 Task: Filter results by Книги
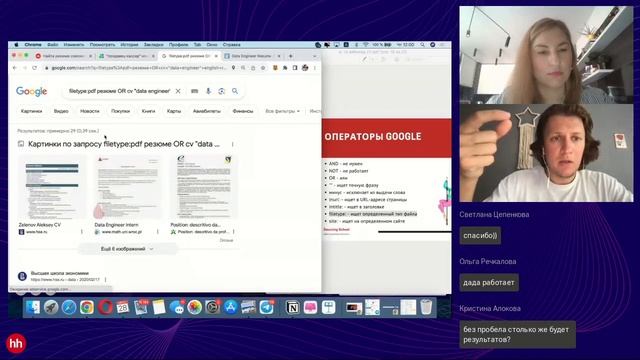[148, 111]
